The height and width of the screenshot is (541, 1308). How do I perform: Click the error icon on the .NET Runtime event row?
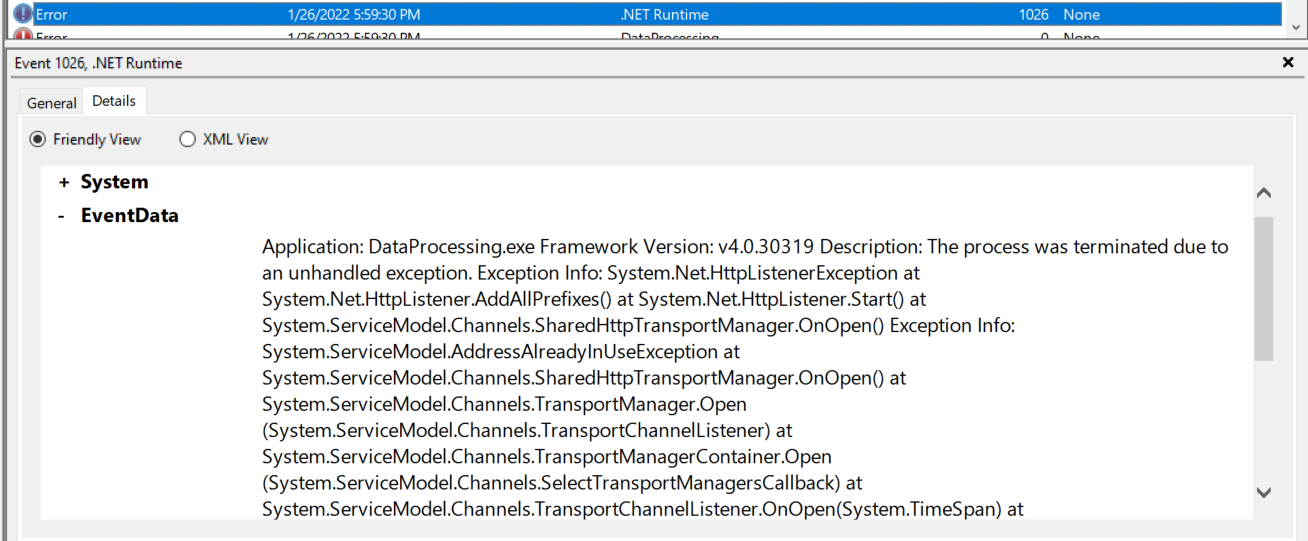coord(23,15)
